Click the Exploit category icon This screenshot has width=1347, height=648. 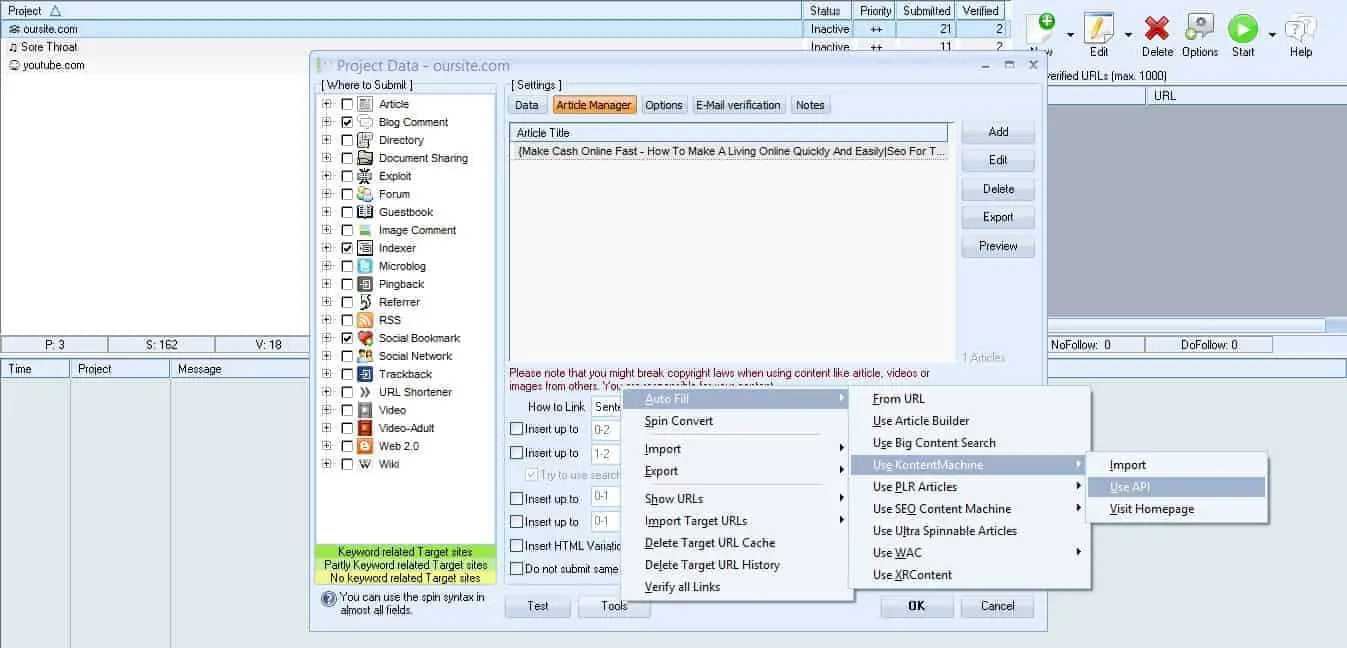[365, 176]
